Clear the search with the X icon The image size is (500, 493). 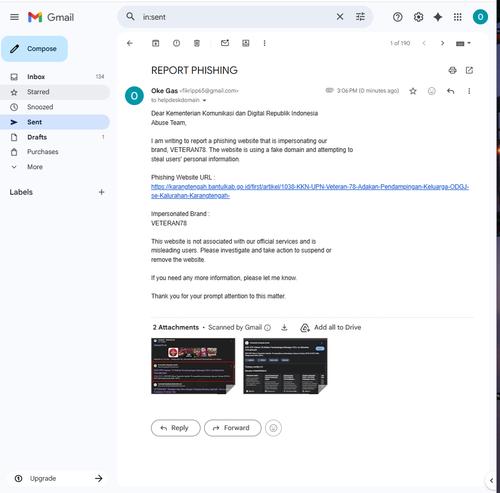pos(340,17)
